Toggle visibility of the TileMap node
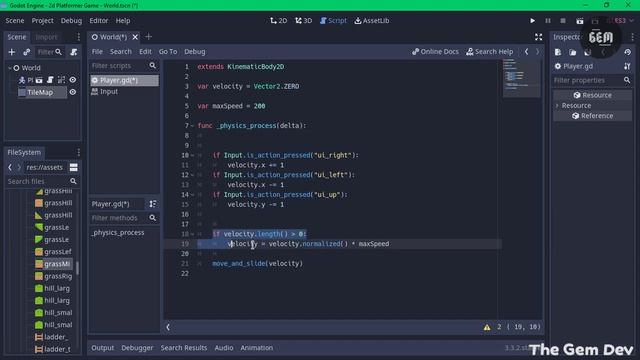Viewport: 640px width, 360px height. click(73, 92)
